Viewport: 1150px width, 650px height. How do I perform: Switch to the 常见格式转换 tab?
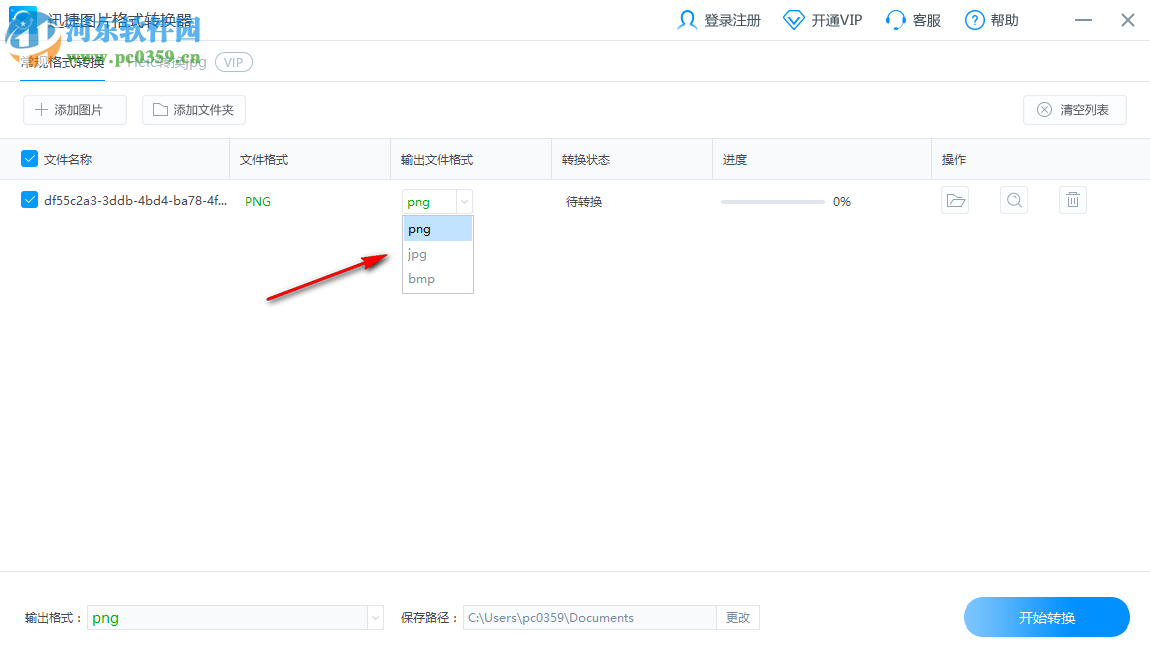pos(63,61)
